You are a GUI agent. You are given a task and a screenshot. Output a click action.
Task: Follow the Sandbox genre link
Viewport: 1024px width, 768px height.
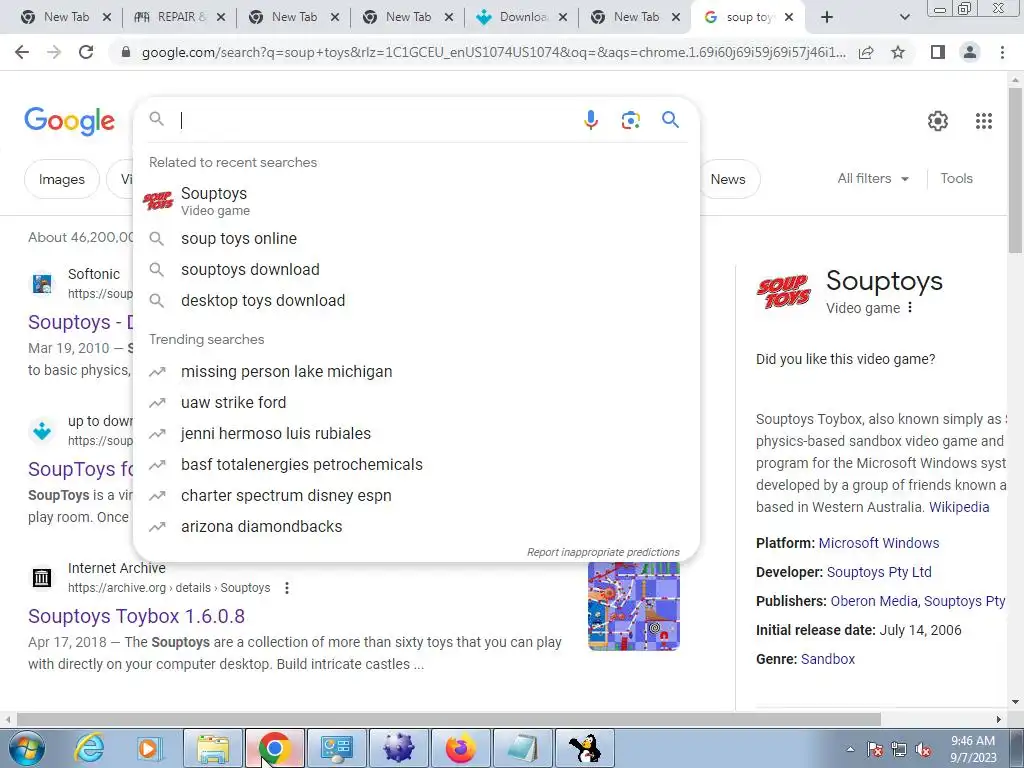tap(828, 659)
